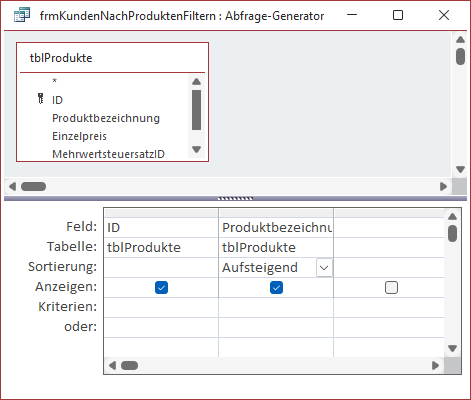Viewport: 471px width, 400px height.
Task: Uncheck Anzeigen checkbox for ID column
Action: 161,287
